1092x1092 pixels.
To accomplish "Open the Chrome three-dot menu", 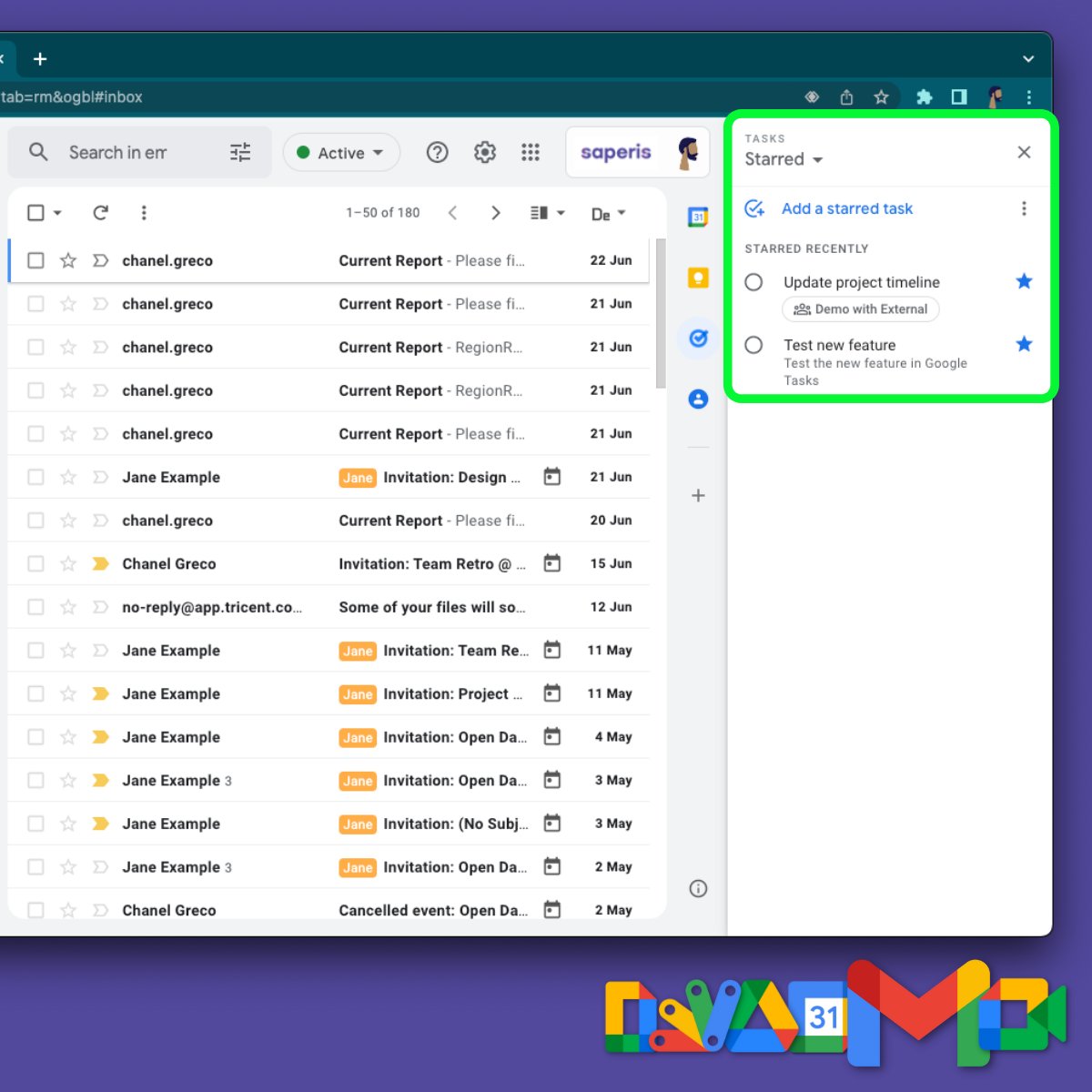I will coord(1029,96).
